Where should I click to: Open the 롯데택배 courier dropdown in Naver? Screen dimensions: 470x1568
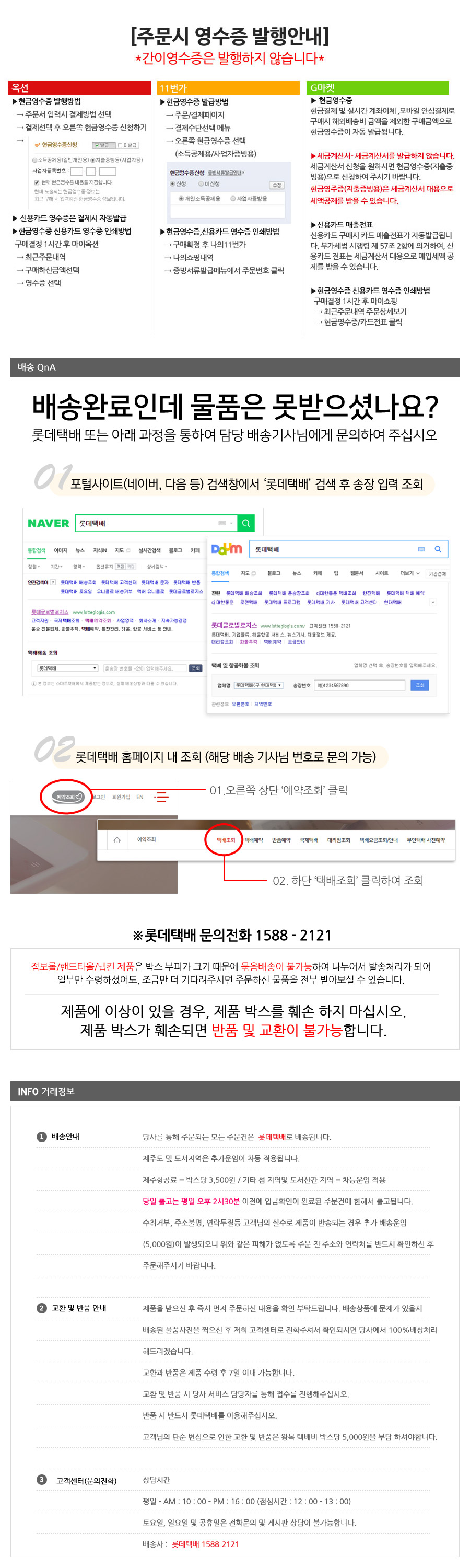click(x=67, y=668)
